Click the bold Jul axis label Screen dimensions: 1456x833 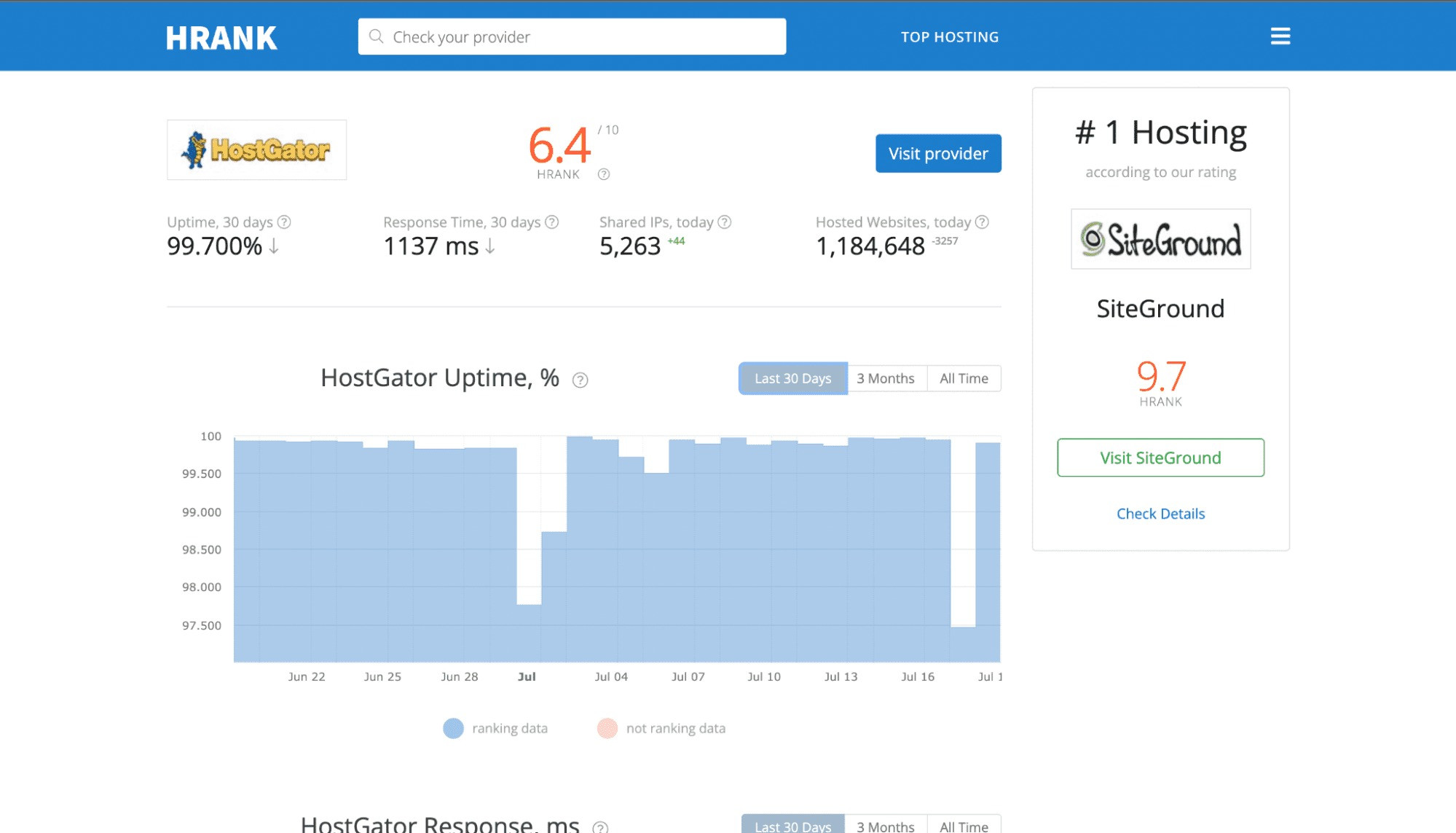pos(527,676)
